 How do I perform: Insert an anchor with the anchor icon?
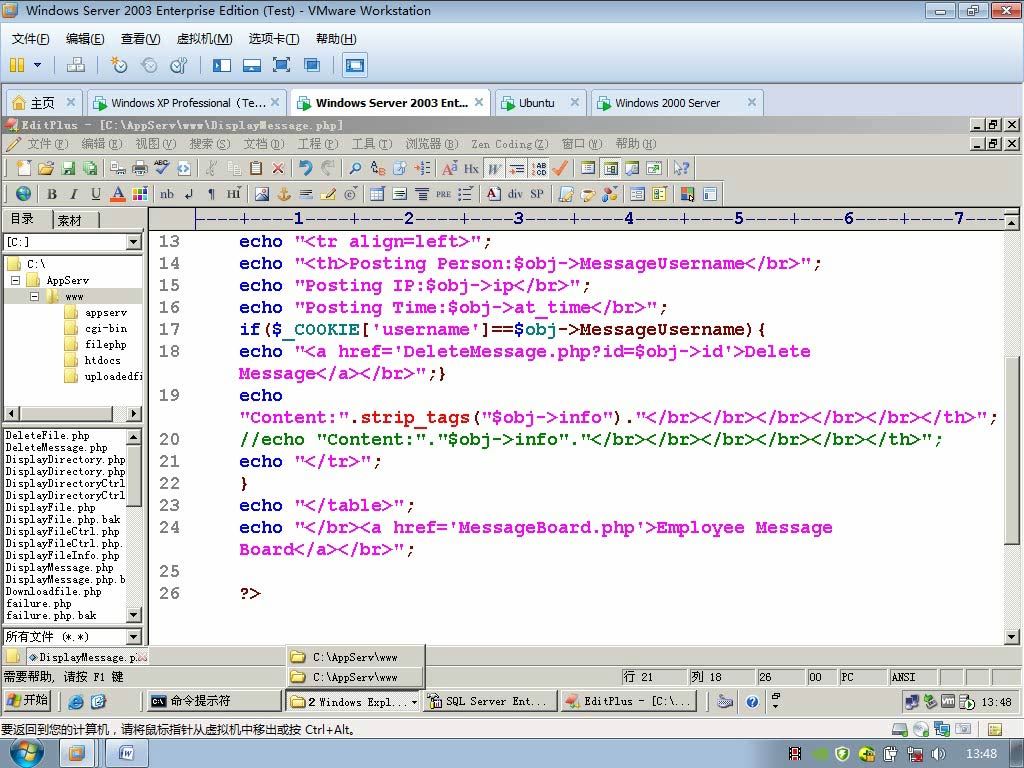pyautogui.click(x=283, y=194)
